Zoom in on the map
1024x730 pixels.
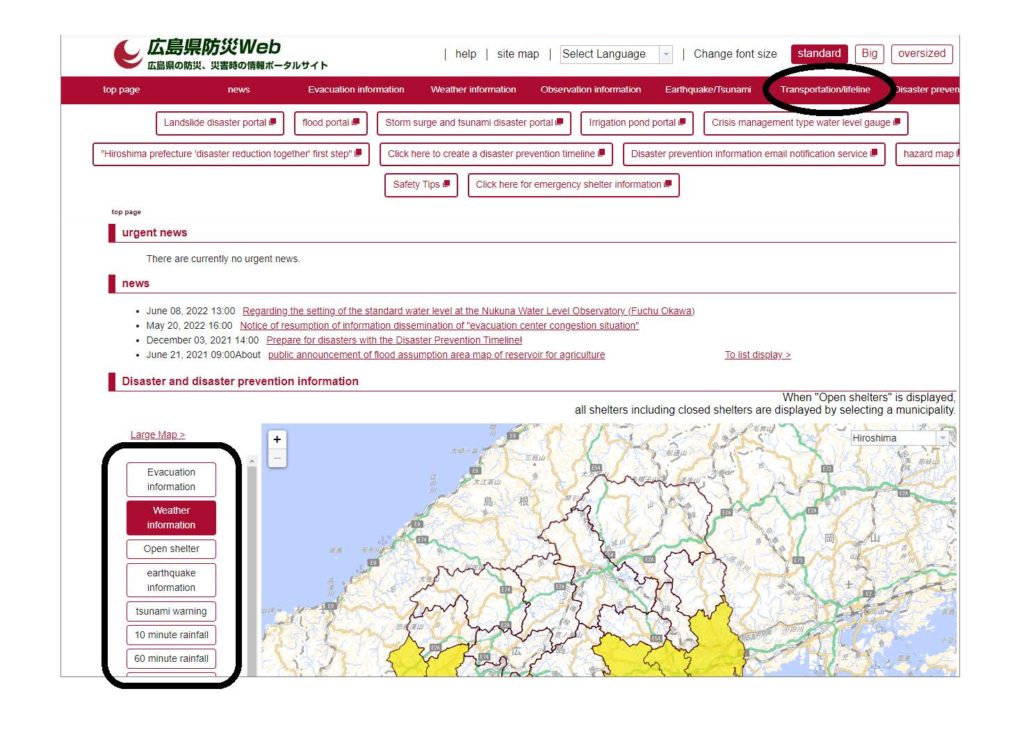[277, 439]
